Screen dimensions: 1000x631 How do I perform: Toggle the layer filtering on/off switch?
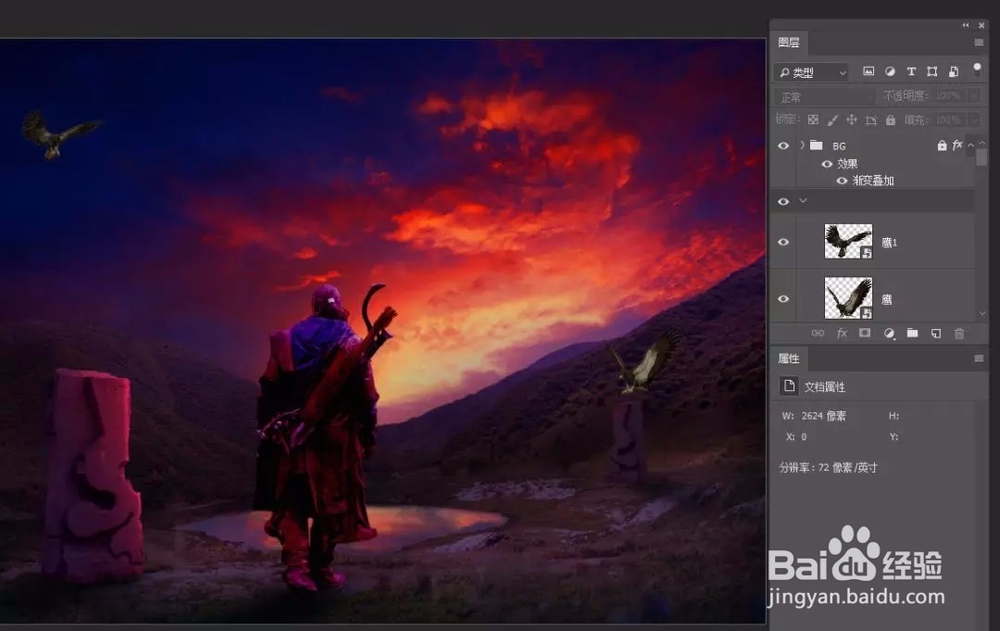(976, 70)
